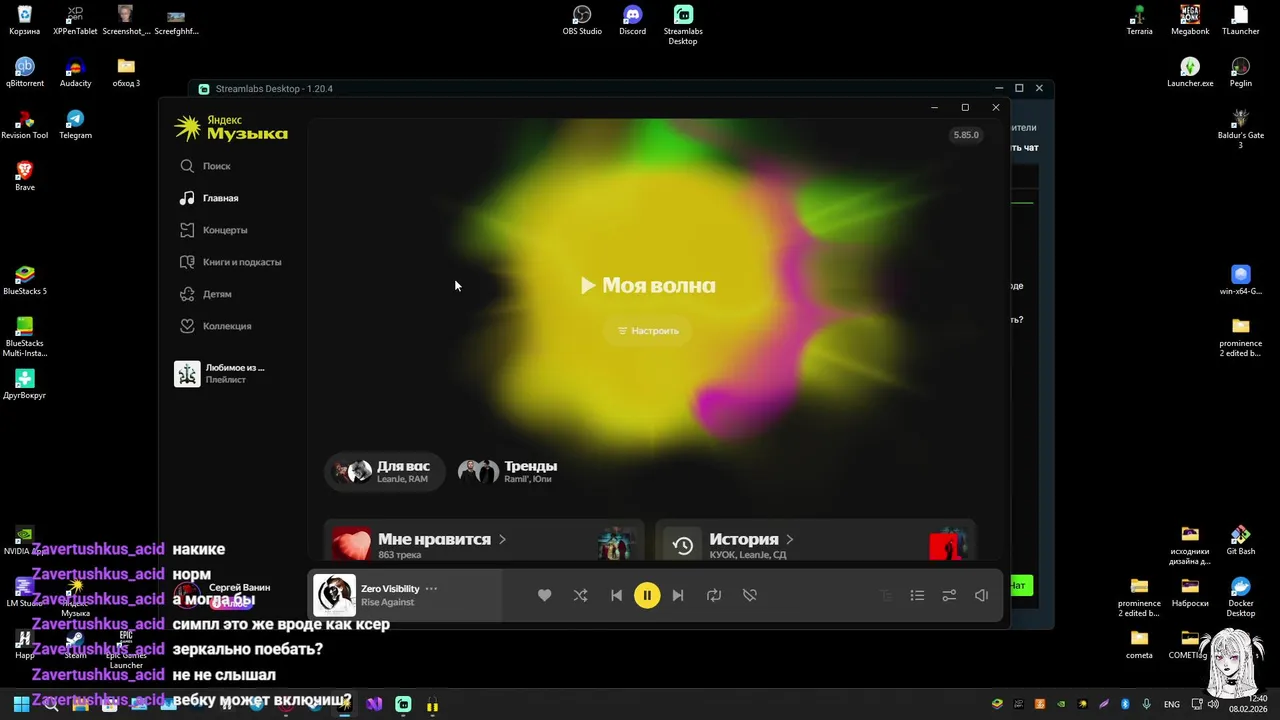Screen dimensions: 1280x720
Task: Open Windows Start menu
Action: (21, 704)
